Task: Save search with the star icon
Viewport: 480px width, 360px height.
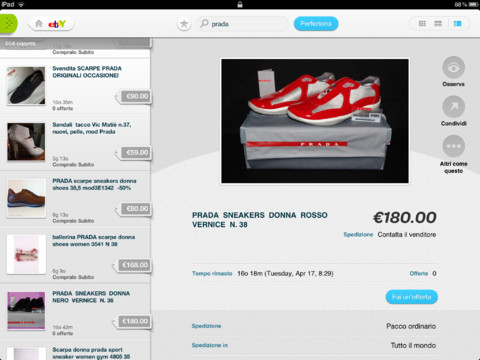Action: tap(184, 24)
